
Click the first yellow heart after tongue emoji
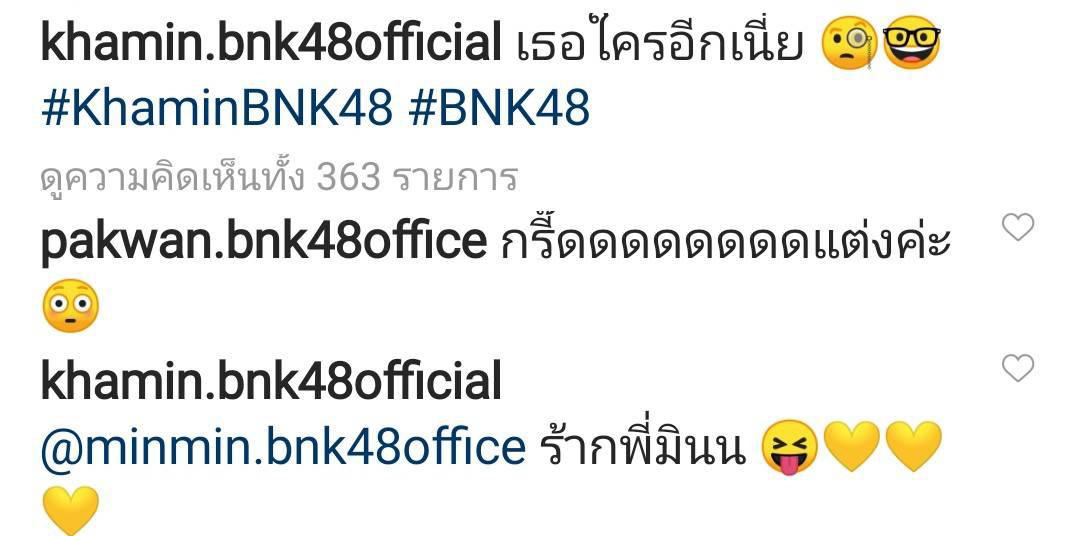point(851,446)
